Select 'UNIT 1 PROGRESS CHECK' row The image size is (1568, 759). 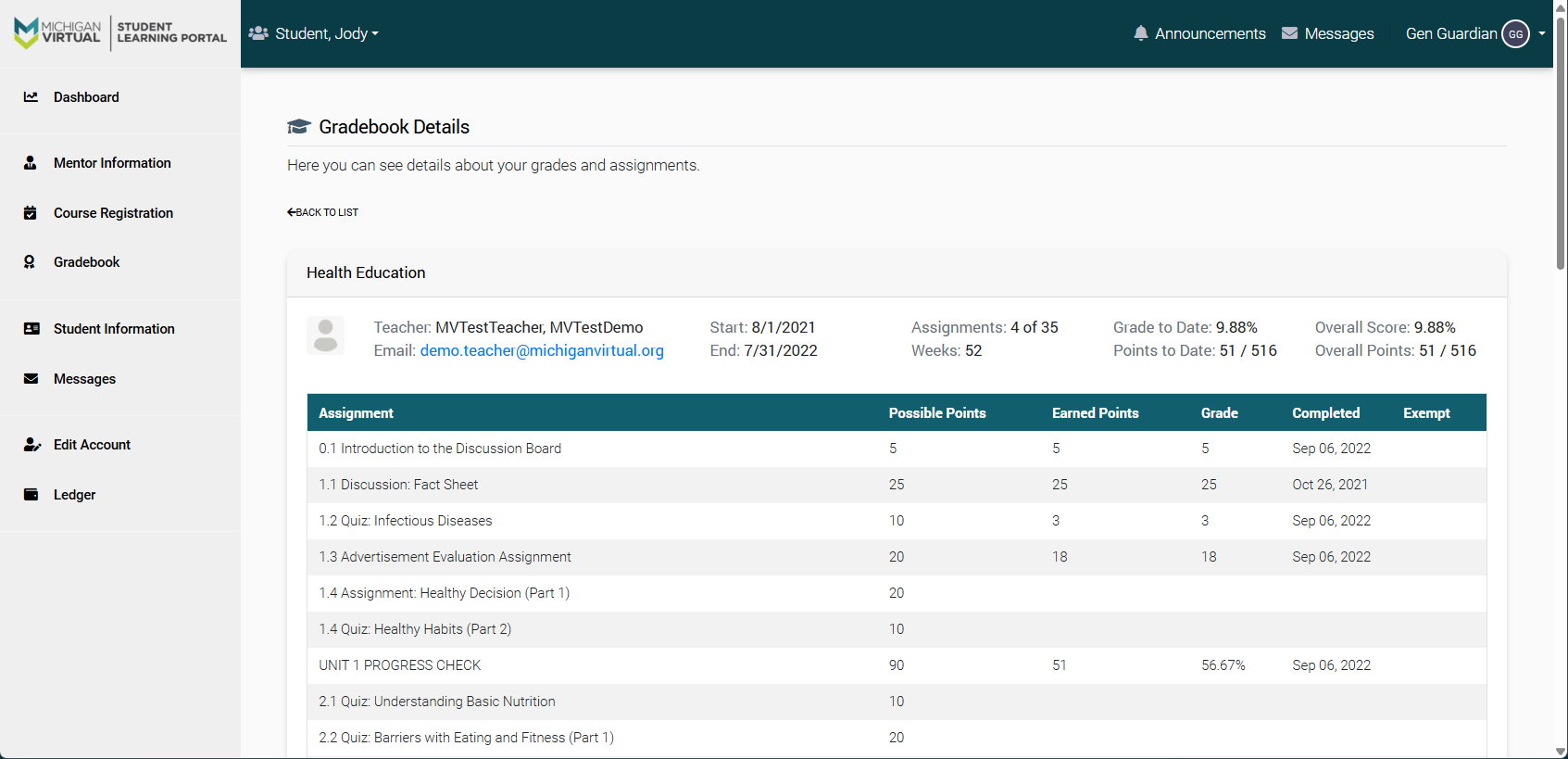(897, 665)
